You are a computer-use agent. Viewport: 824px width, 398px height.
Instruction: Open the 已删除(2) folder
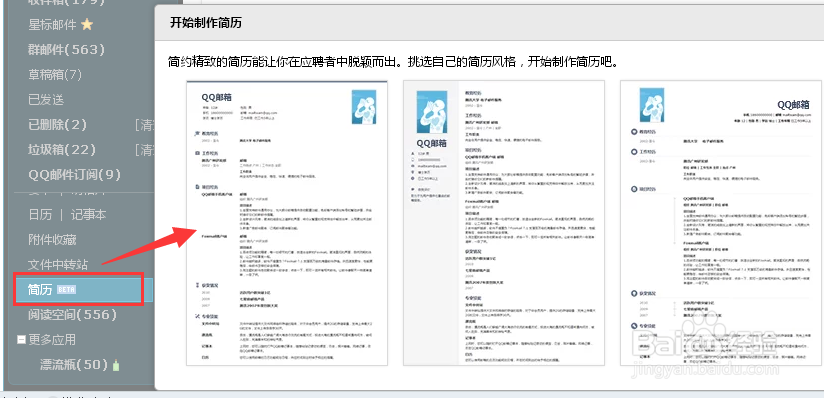(x=57, y=125)
